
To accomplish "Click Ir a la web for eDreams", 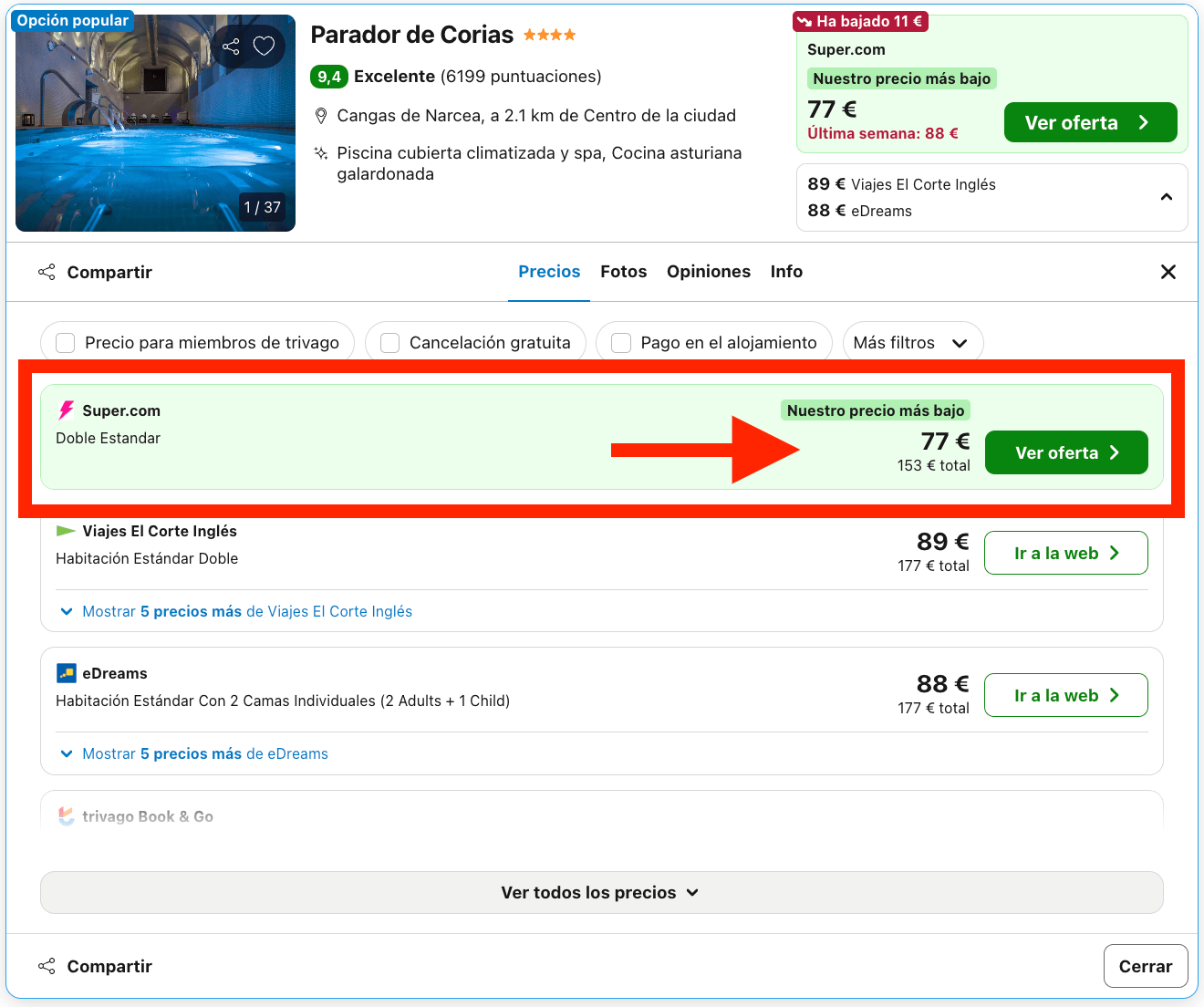I will [1066, 695].
